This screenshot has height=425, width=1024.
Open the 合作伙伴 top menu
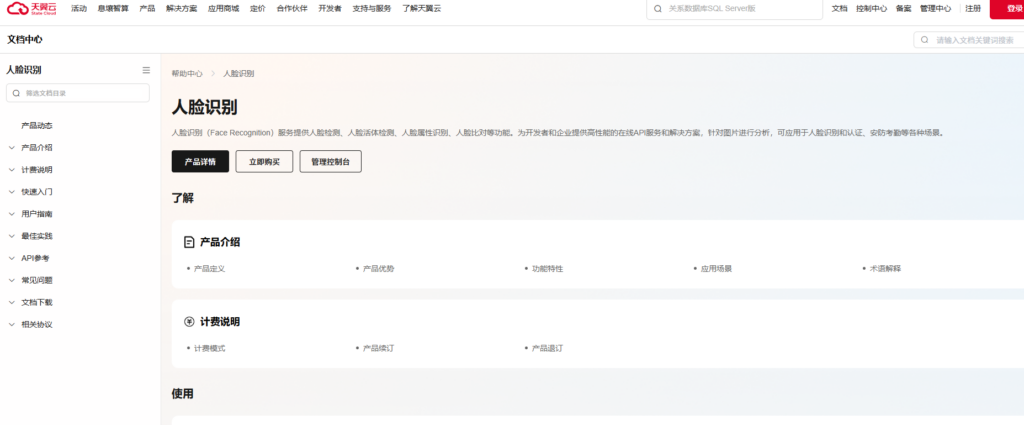[292, 9]
